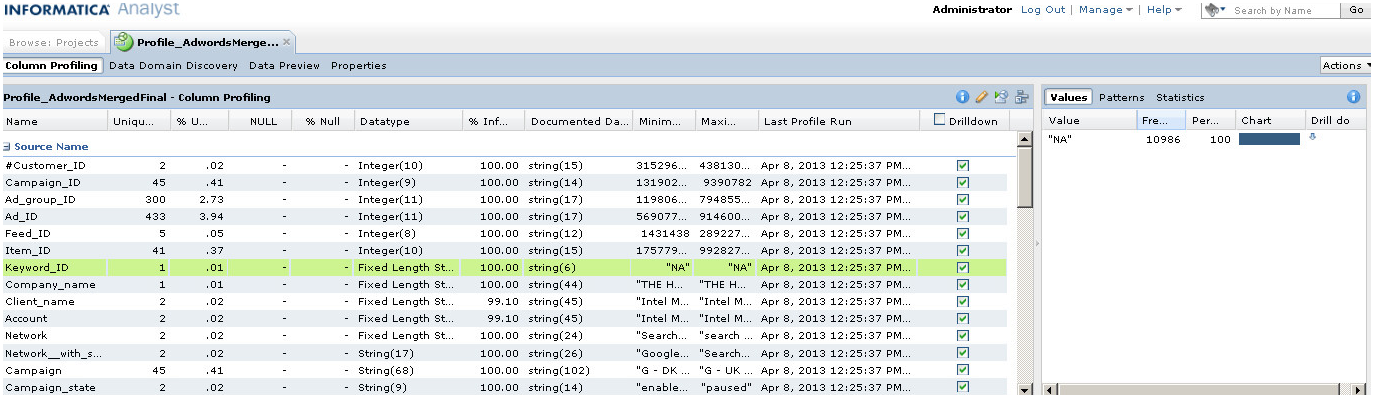Screen dimensions: 1374x398
Task: Select the Values tab
Action: click(1068, 97)
